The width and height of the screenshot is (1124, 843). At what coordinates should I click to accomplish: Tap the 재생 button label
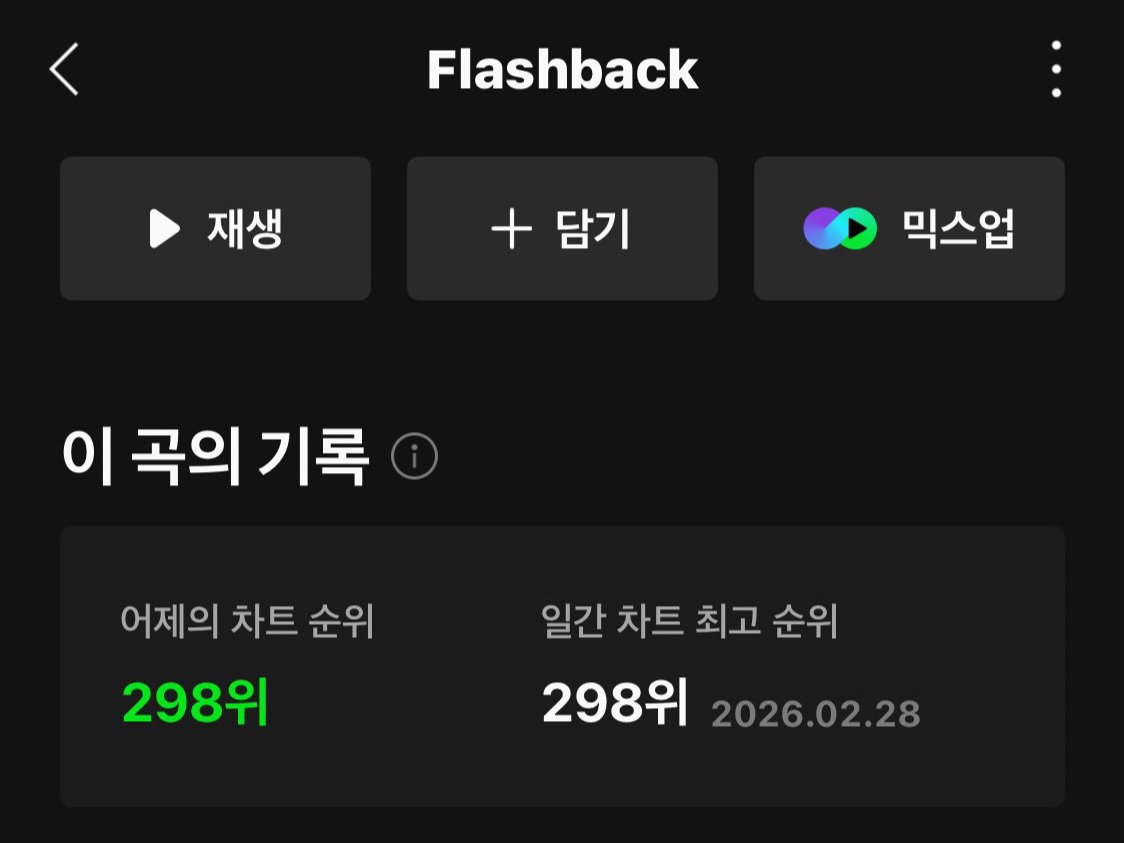(x=244, y=229)
